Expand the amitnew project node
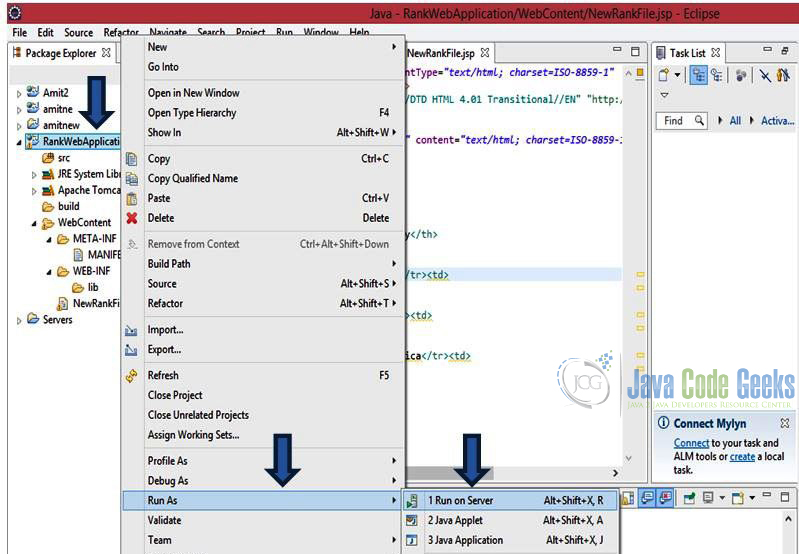The height and width of the screenshot is (554, 799). pyautogui.click(x=19, y=125)
